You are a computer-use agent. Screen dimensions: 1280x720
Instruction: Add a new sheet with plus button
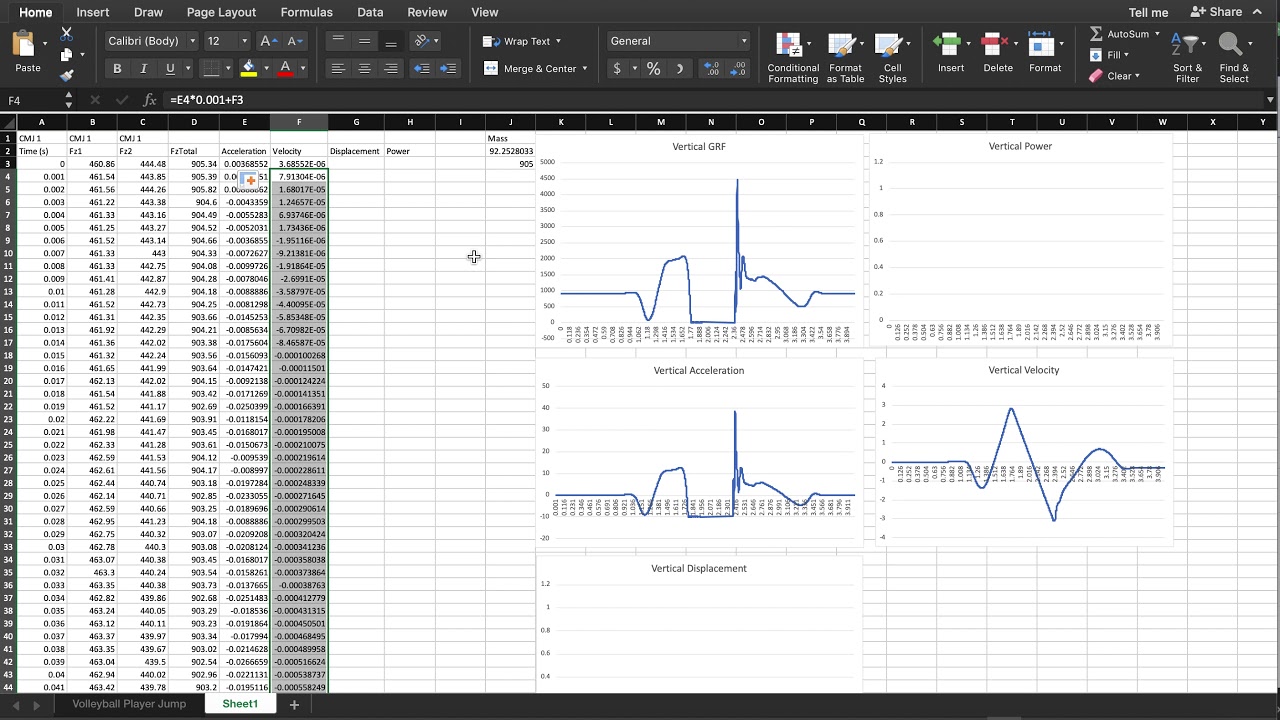coord(294,705)
